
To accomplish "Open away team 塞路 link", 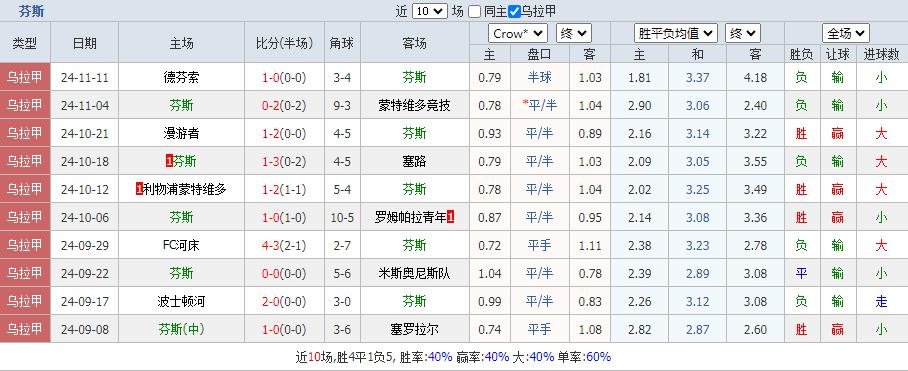I will click(415, 161).
